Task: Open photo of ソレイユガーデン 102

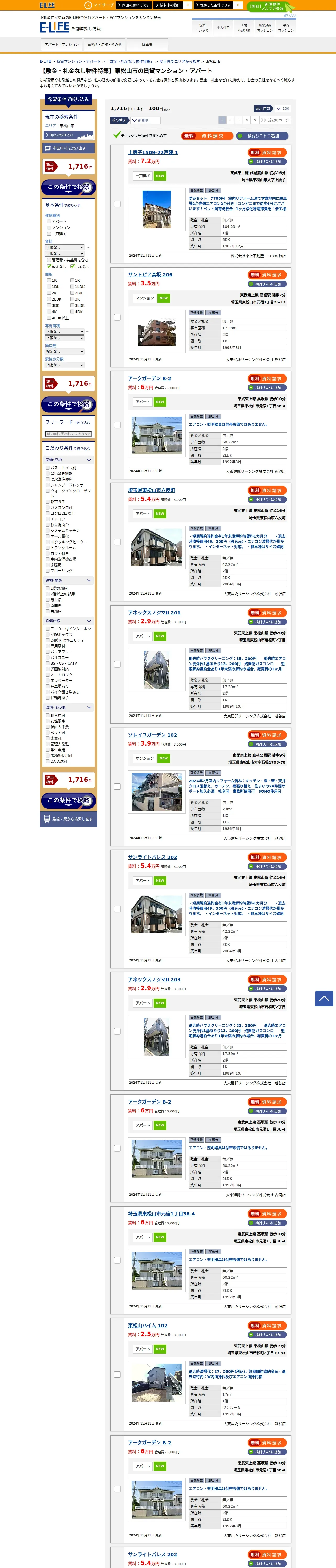Action: [157, 791]
